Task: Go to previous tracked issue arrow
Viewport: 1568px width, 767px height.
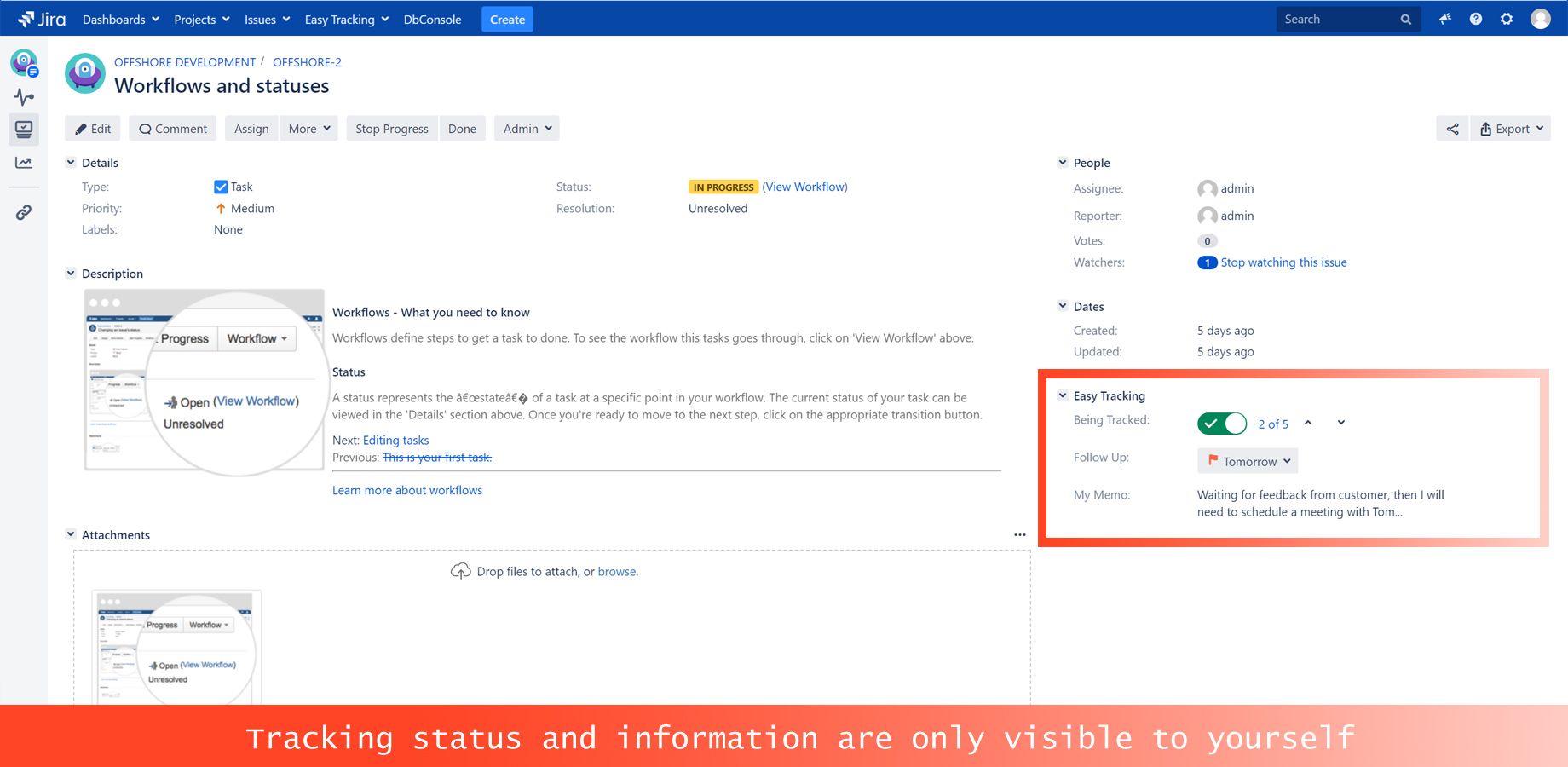Action: 1308,423
